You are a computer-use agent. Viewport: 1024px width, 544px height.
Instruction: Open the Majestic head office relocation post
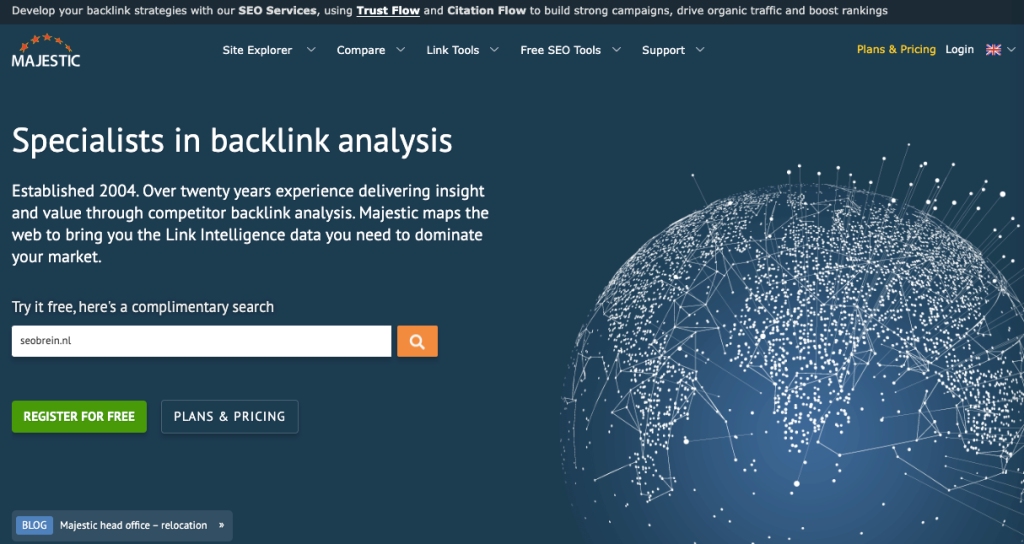pyautogui.click(x=133, y=525)
